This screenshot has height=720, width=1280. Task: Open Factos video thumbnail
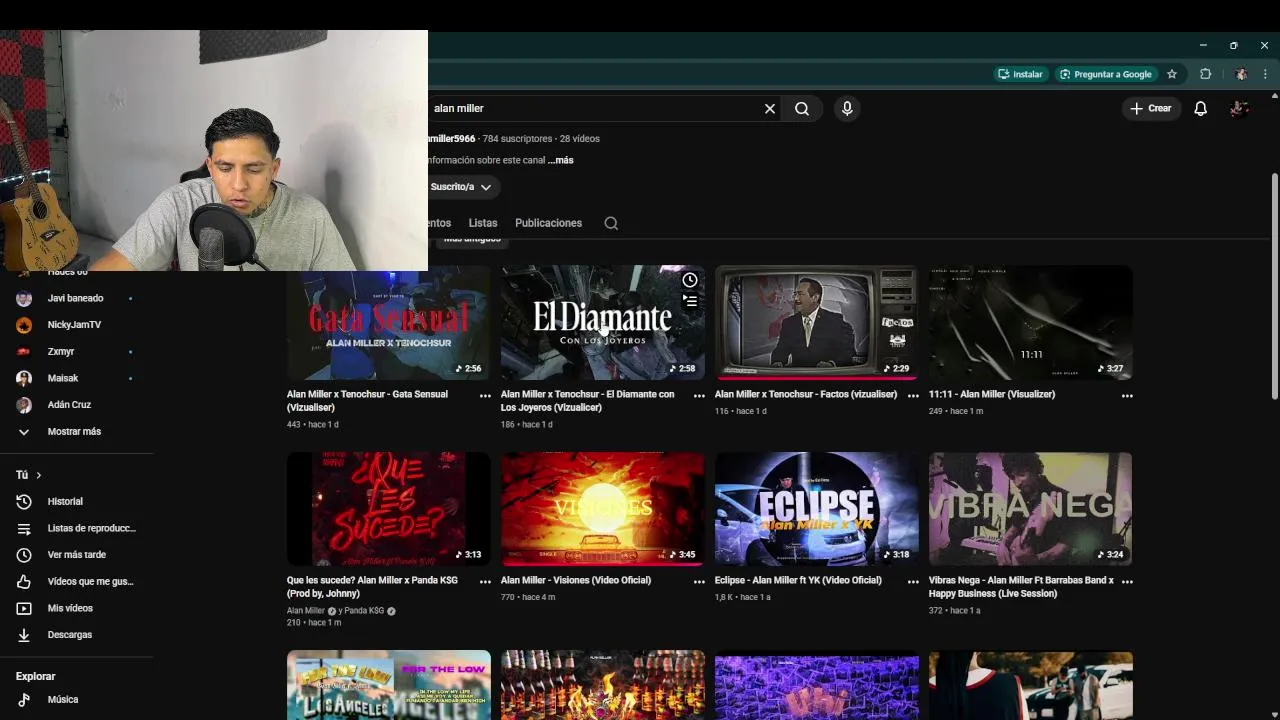coord(817,322)
